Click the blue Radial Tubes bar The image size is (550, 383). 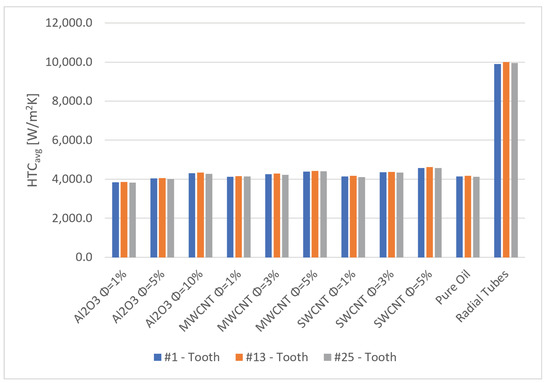(x=497, y=161)
